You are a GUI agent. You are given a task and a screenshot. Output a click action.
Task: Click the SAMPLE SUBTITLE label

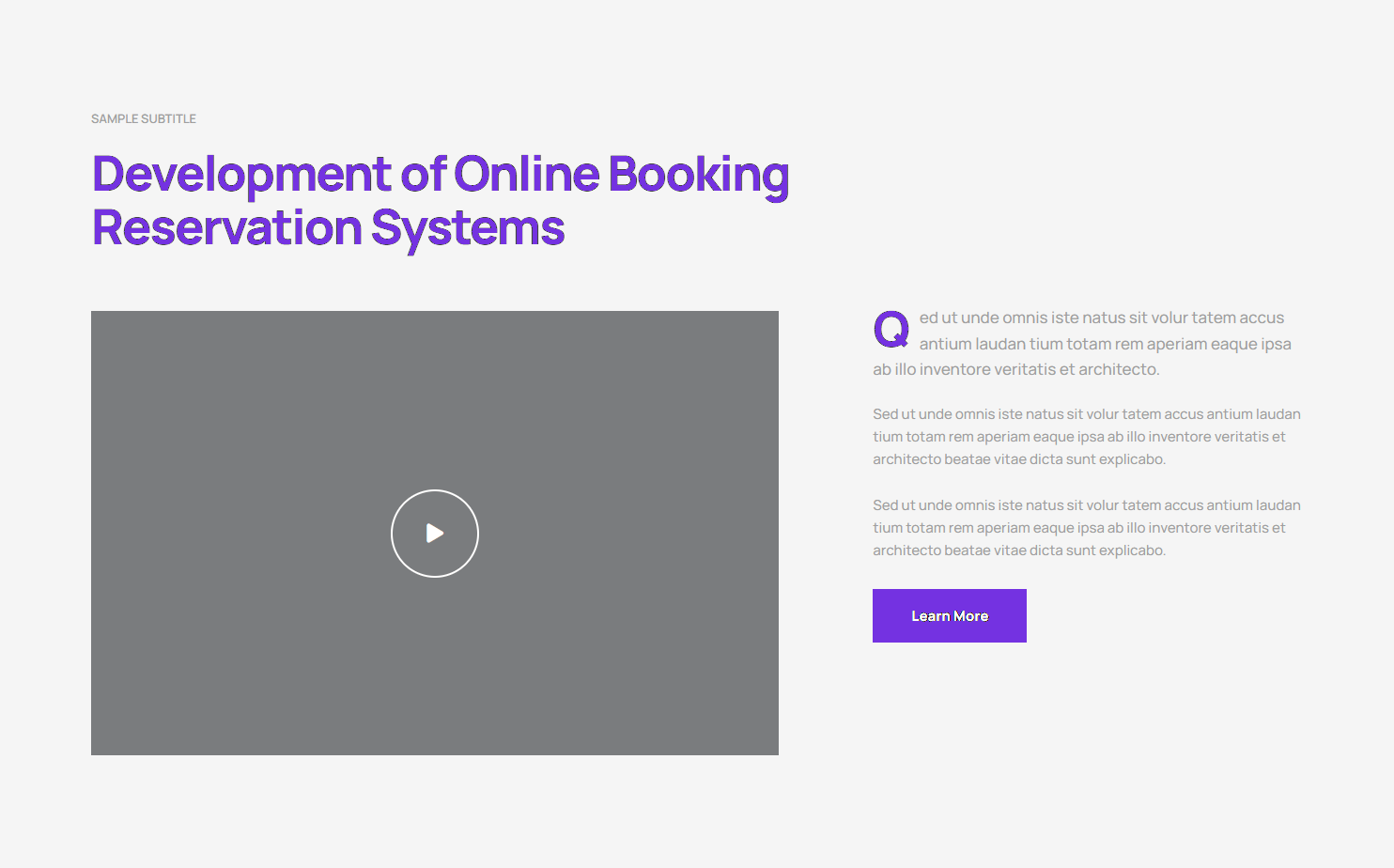pyautogui.click(x=143, y=119)
